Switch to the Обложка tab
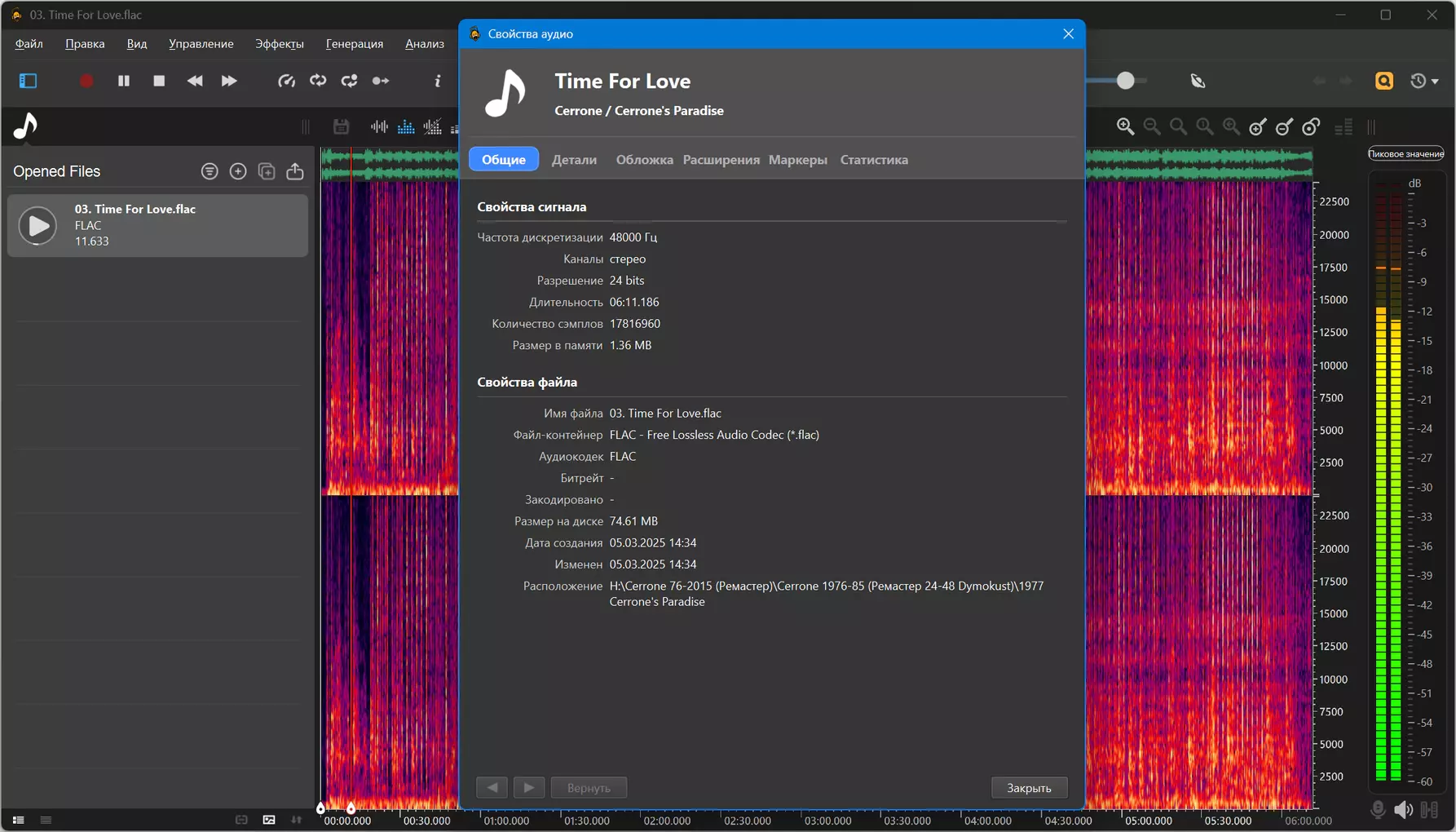This screenshot has height=832, width=1456. pyautogui.click(x=644, y=160)
